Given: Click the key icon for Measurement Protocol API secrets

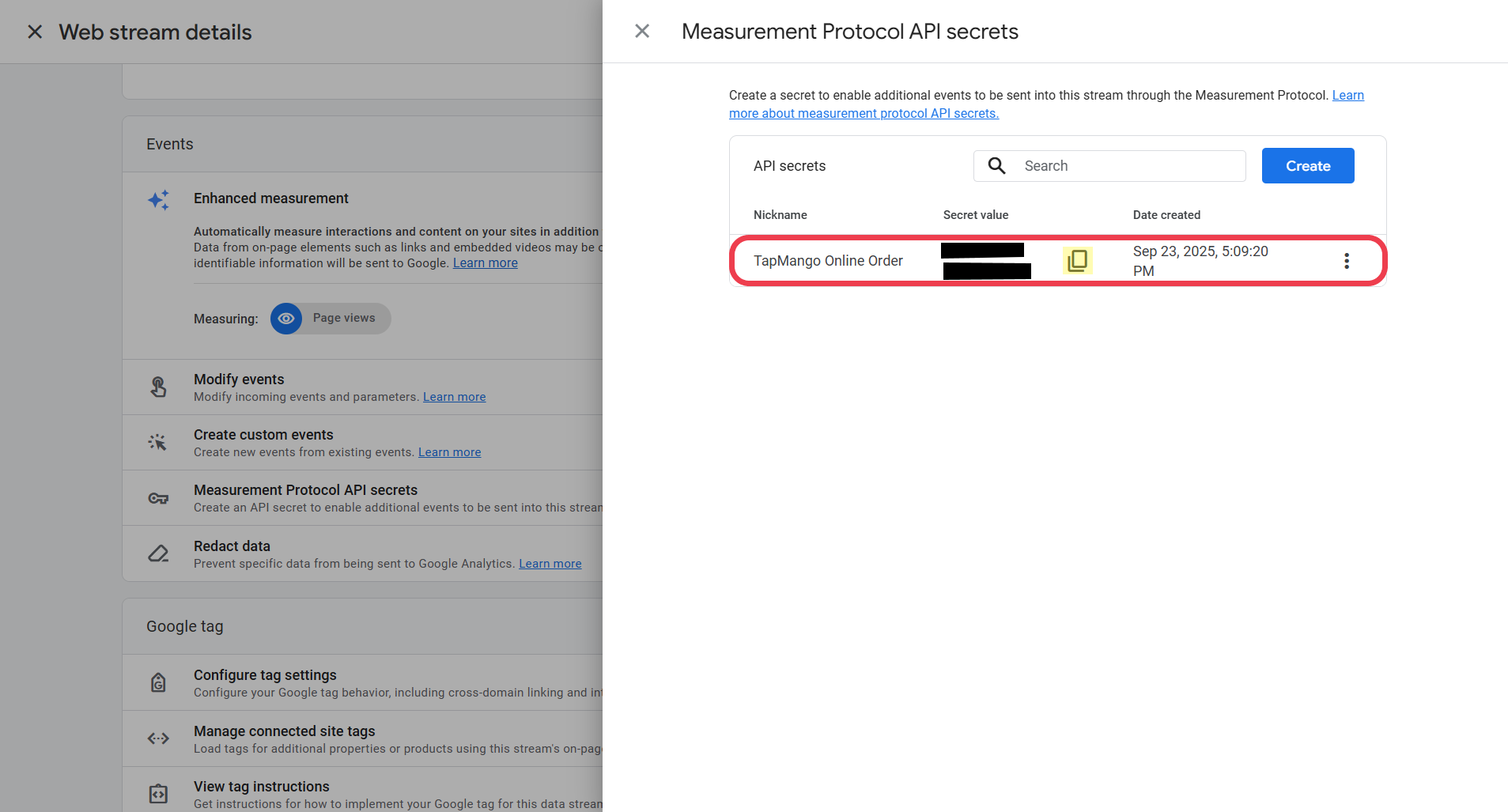Looking at the screenshot, I should tap(158, 498).
